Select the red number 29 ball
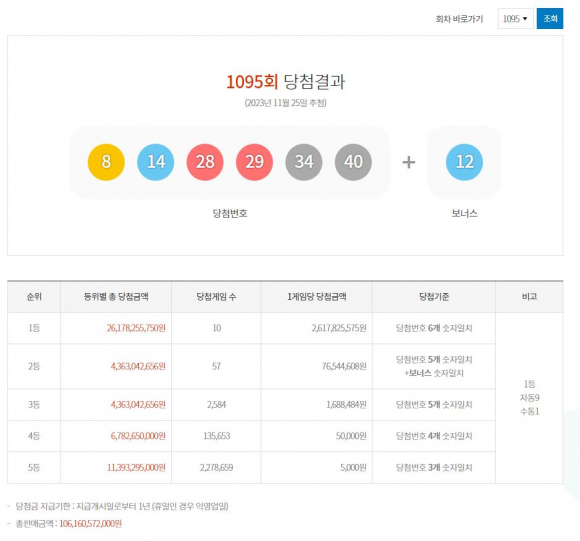This screenshot has width=580, height=541. (x=254, y=162)
